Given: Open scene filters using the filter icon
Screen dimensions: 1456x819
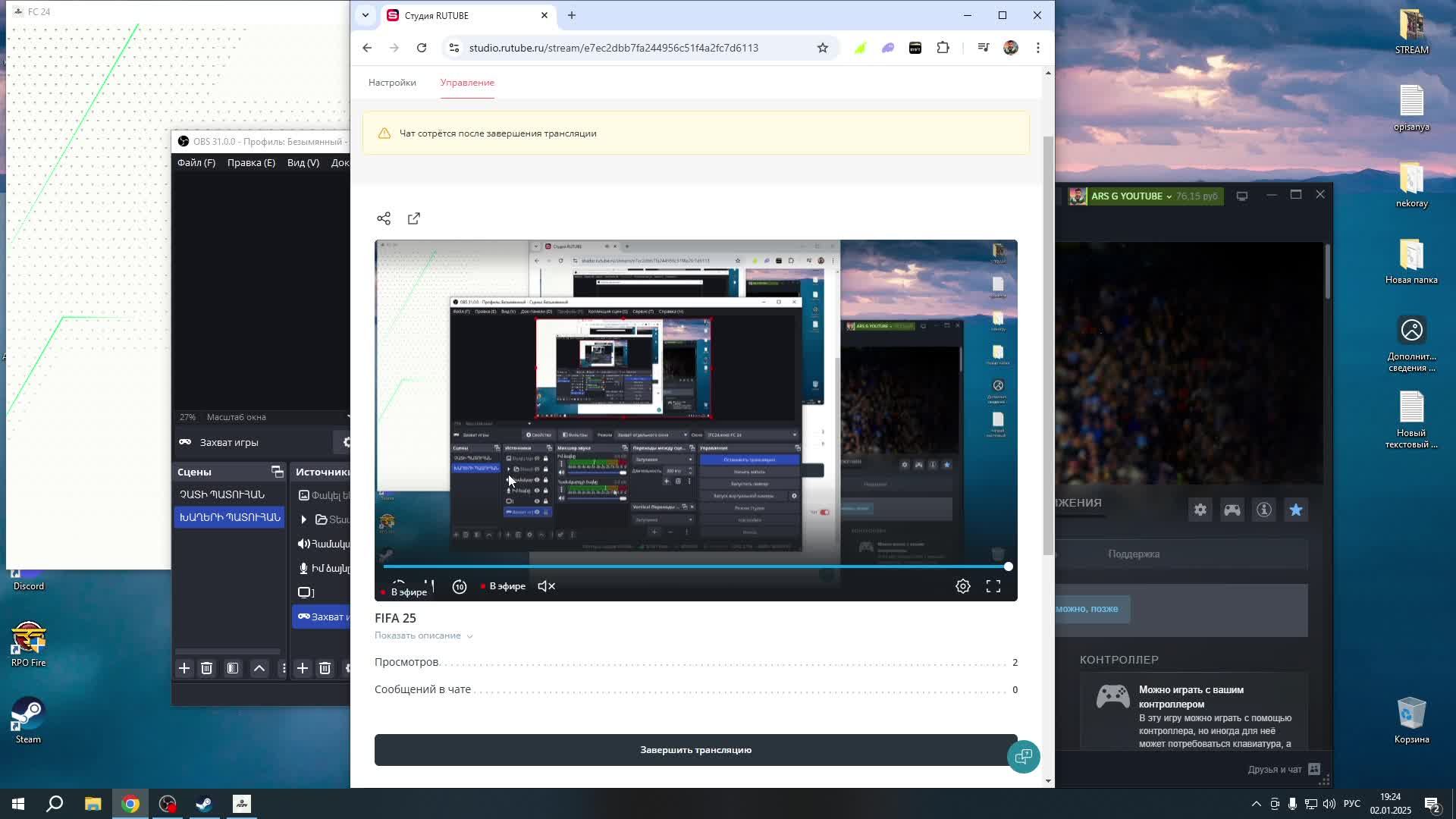Looking at the screenshot, I should coord(233,669).
